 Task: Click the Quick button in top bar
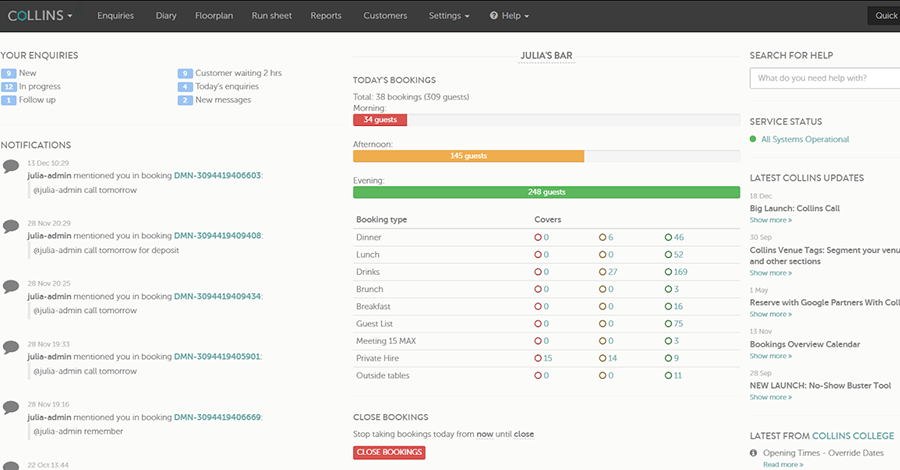pos(884,15)
